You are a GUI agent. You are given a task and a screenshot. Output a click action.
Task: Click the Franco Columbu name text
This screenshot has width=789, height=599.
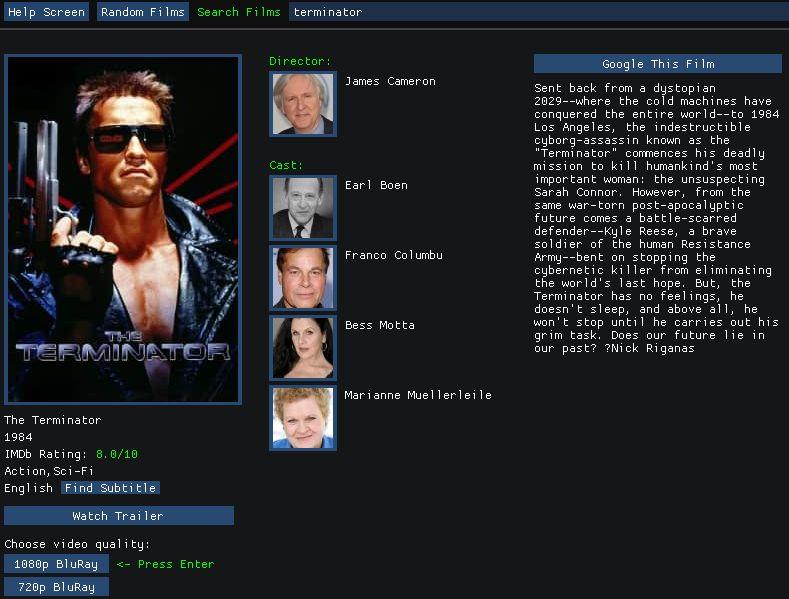393,255
